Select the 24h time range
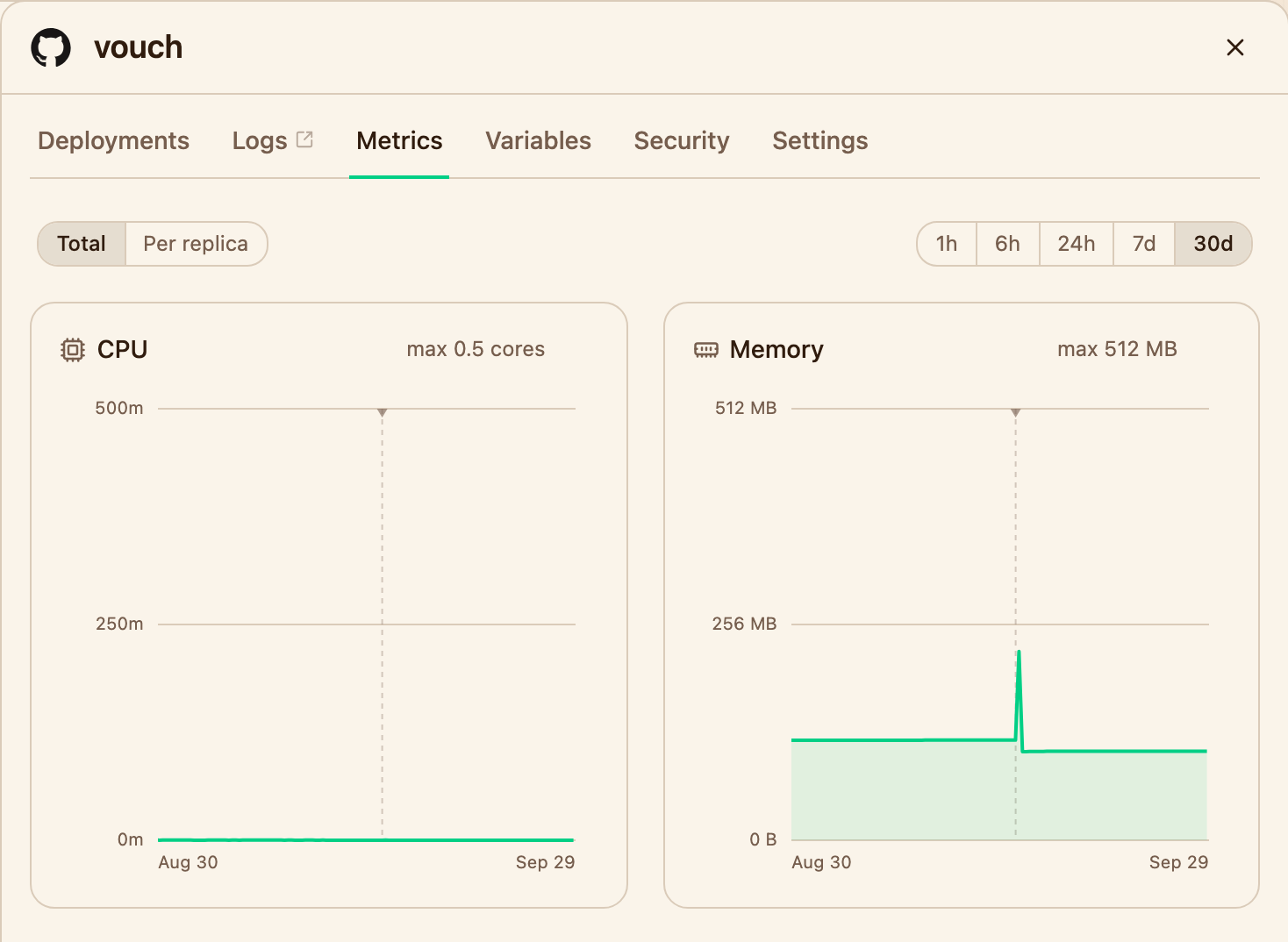 [x=1077, y=244]
